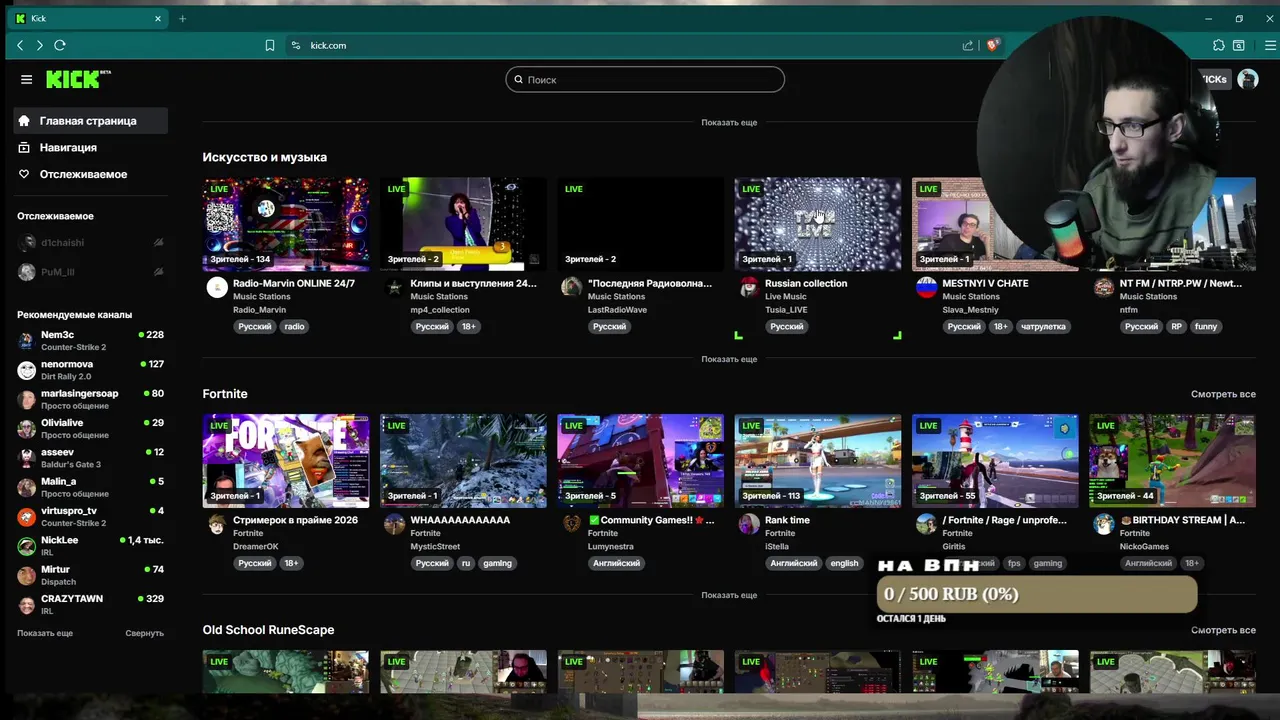Click the bookmark icon in address bar
Screen dimensions: 1280x720
tap(270, 45)
